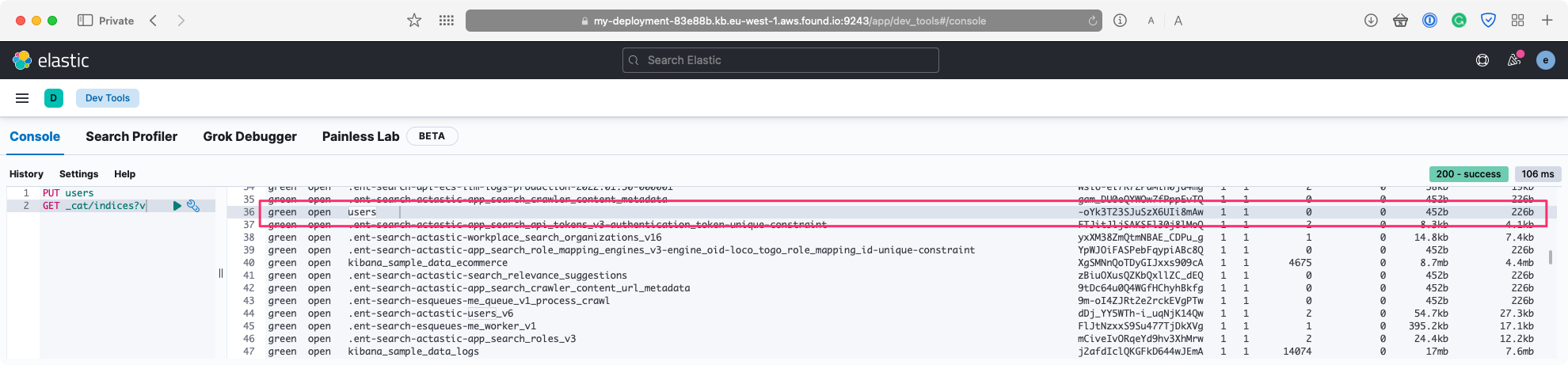Open console Settings
Image resolution: width=1568 pixels, height=365 pixels.
pyautogui.click(x=78, y=174)
